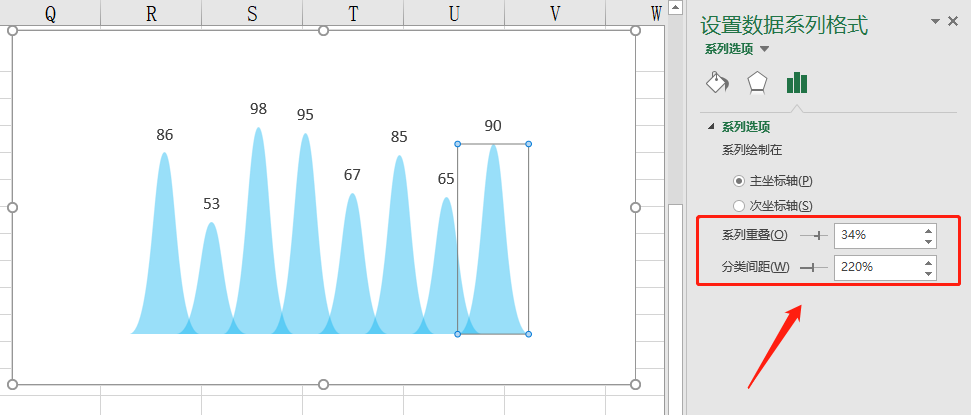The image size is (971, 415).
Task: Select column header V
Action: (x=555, y=14)
